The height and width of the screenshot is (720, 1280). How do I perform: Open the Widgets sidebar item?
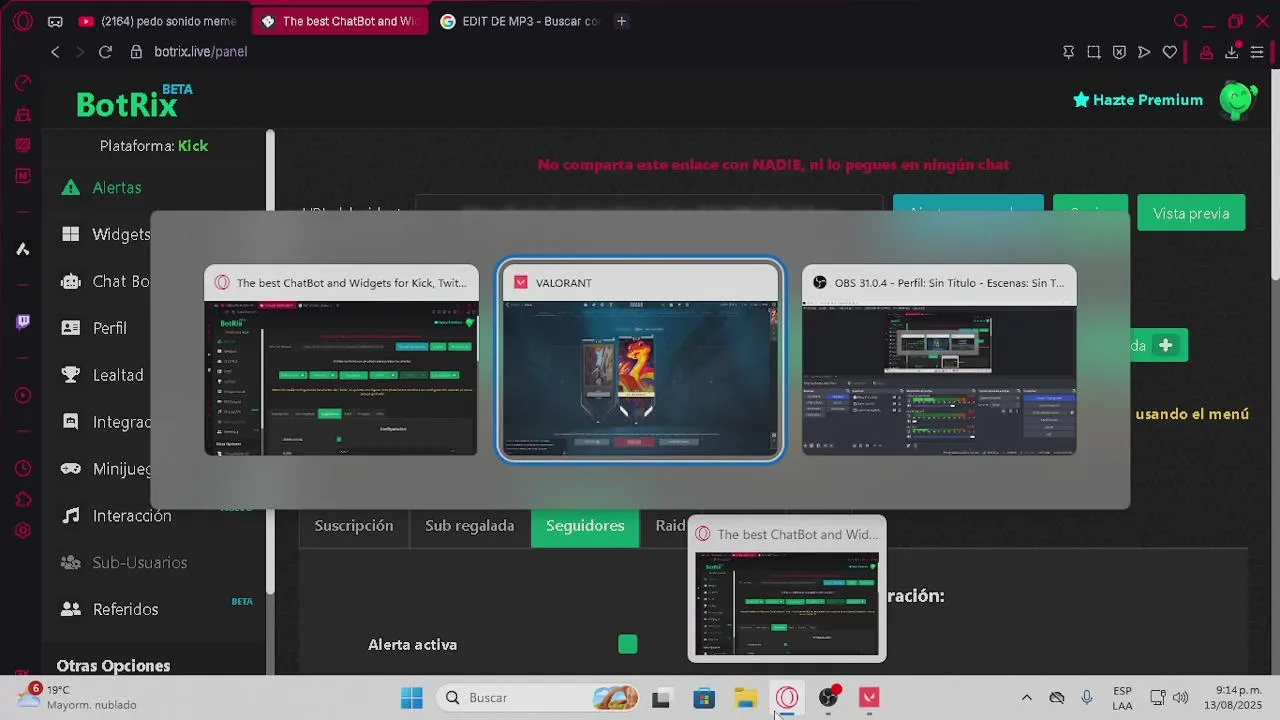point(106,235)
